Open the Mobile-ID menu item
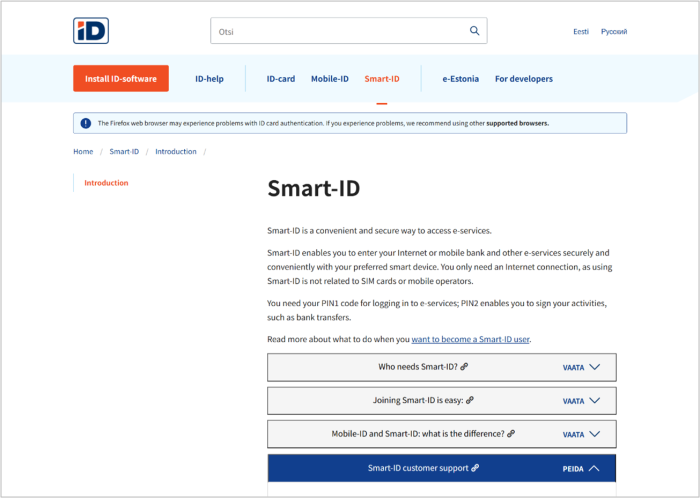The height and width of the screenshot is (498, 700). coord(329,79)
